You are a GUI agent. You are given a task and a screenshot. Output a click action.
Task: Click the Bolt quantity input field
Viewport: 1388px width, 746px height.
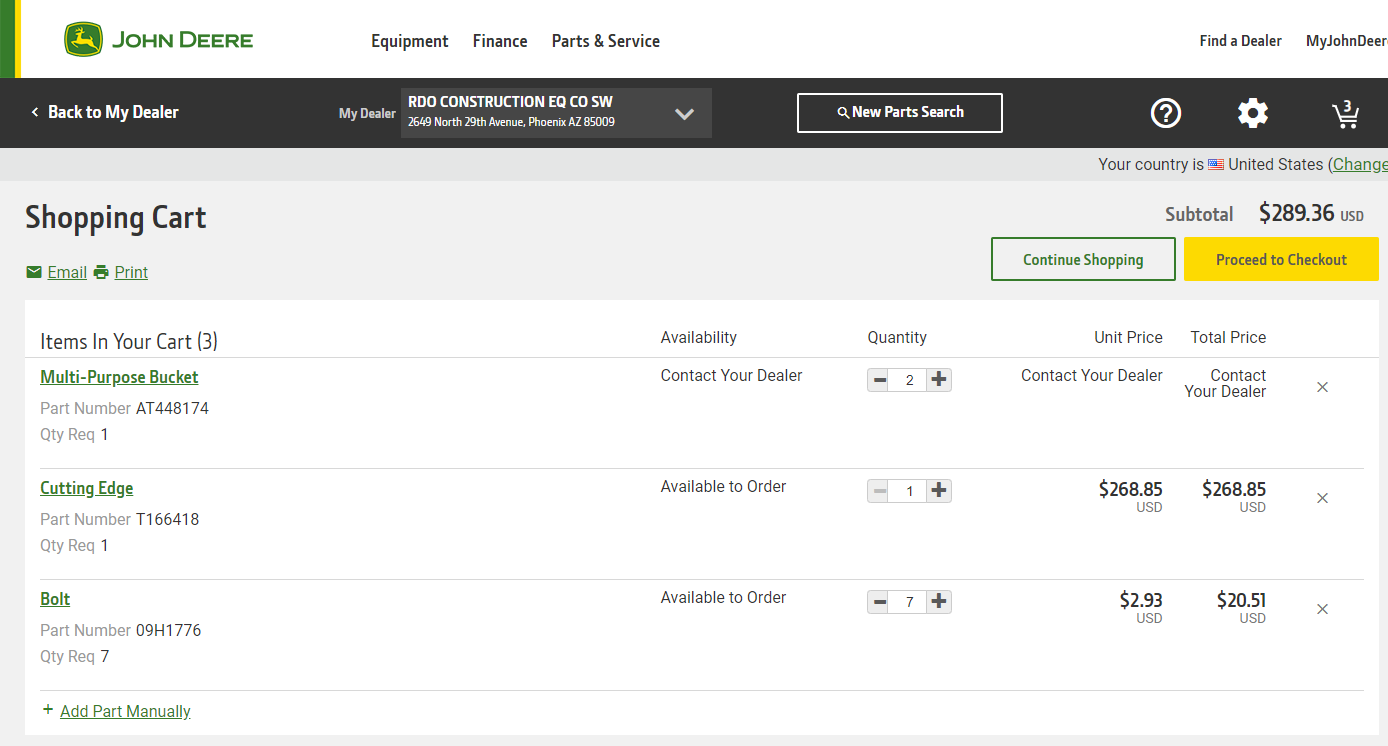[x=908, y=602]
